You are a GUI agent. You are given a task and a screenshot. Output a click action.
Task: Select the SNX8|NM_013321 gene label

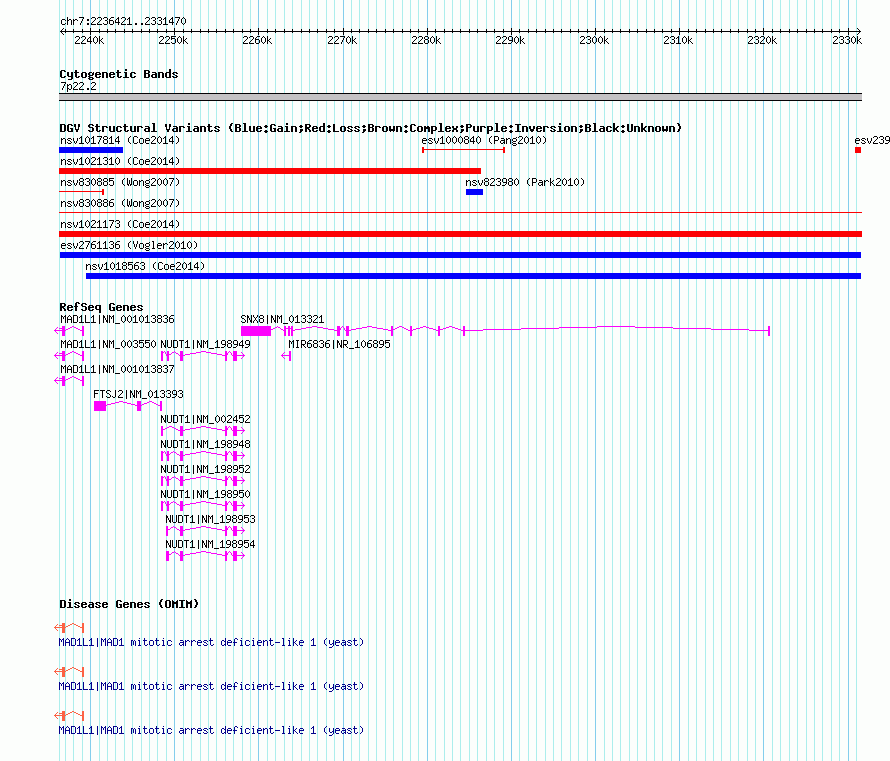[282, 319]
